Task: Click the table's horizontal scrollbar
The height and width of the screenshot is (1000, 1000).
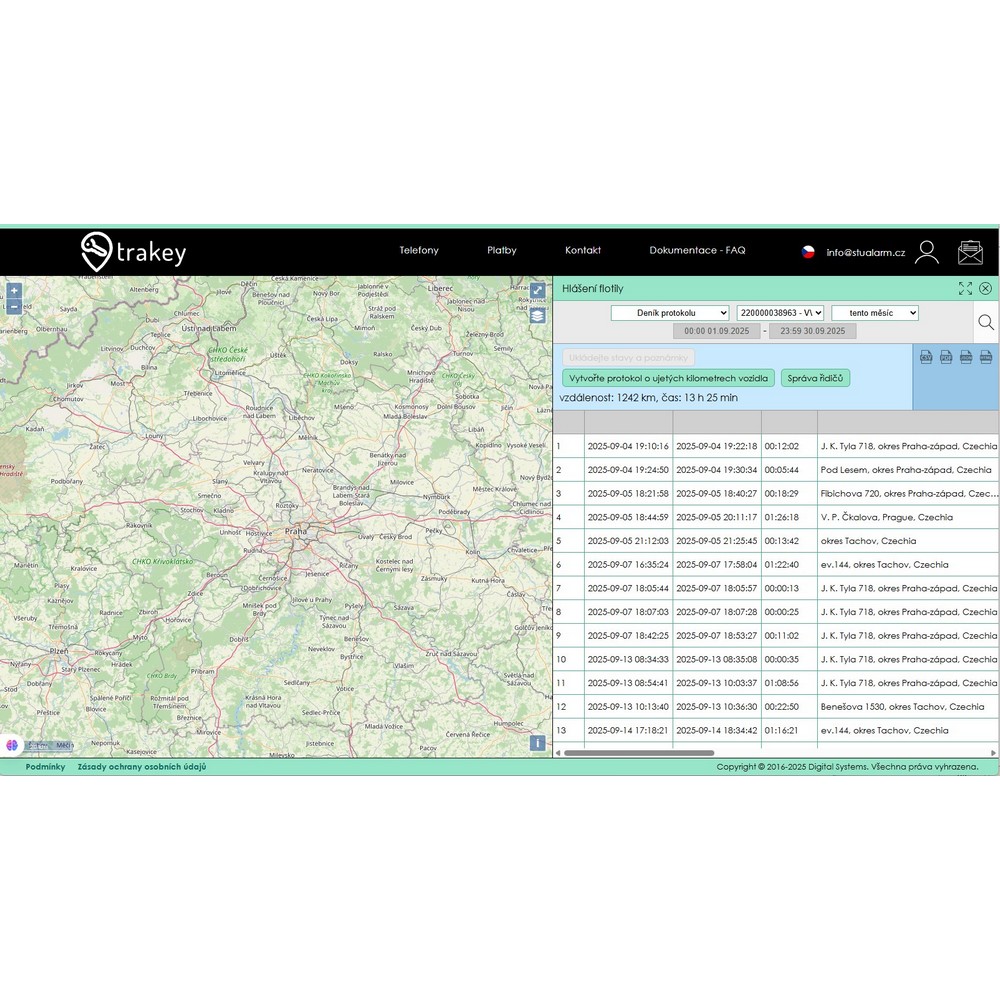Action: click(638, 753)
